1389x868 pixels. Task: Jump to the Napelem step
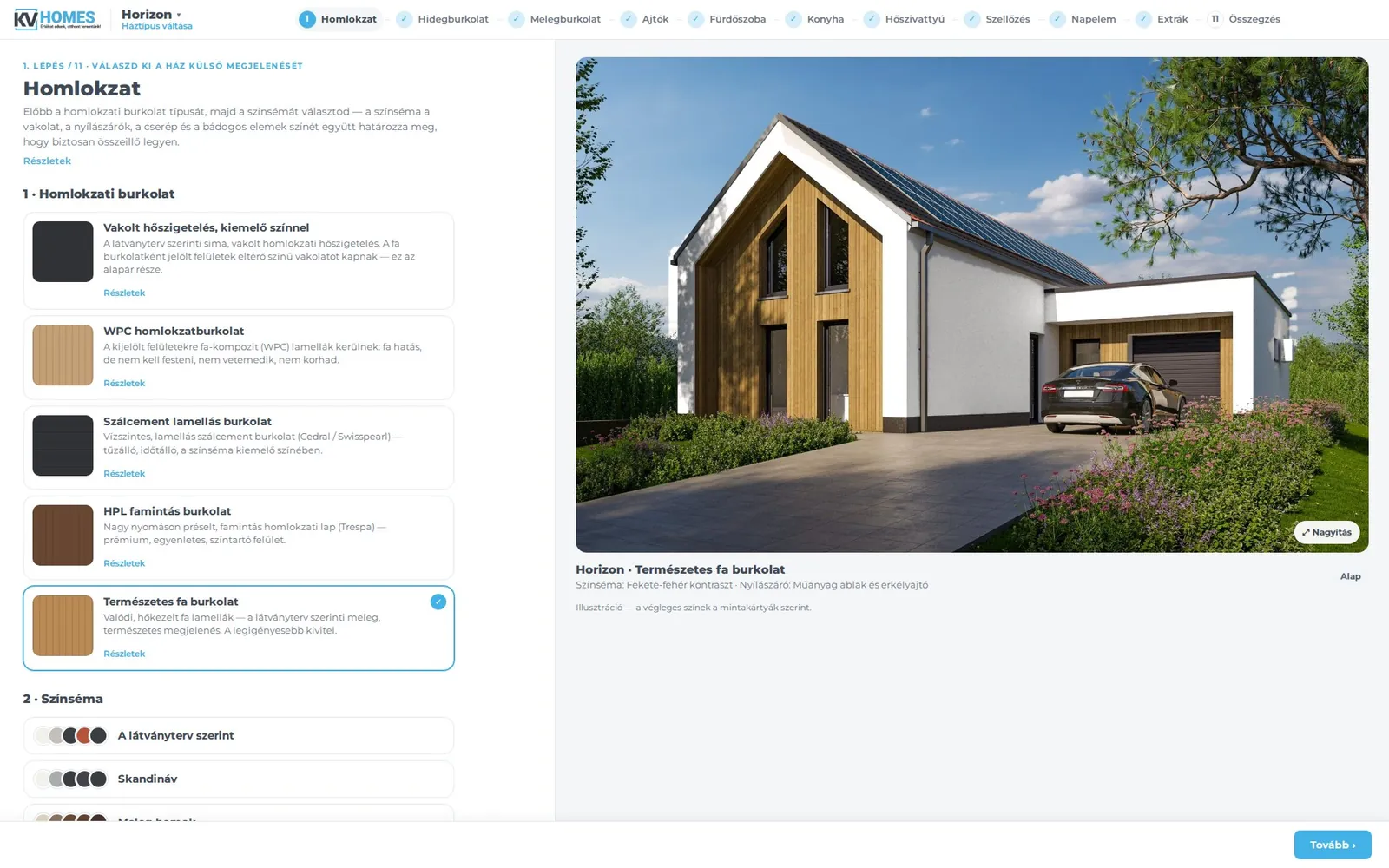click(1083, 19)
